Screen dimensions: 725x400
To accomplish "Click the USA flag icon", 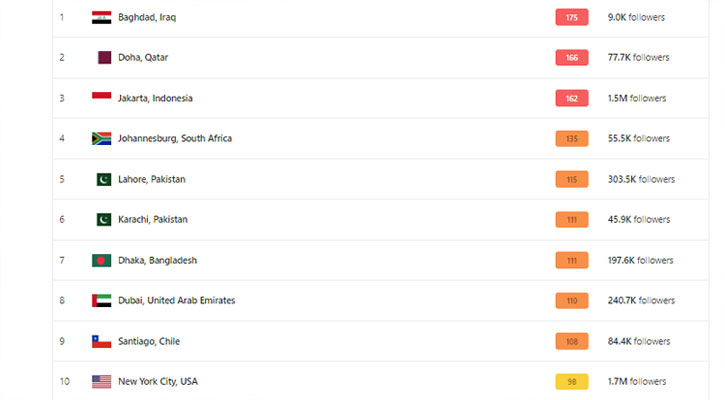I will 101,381.
